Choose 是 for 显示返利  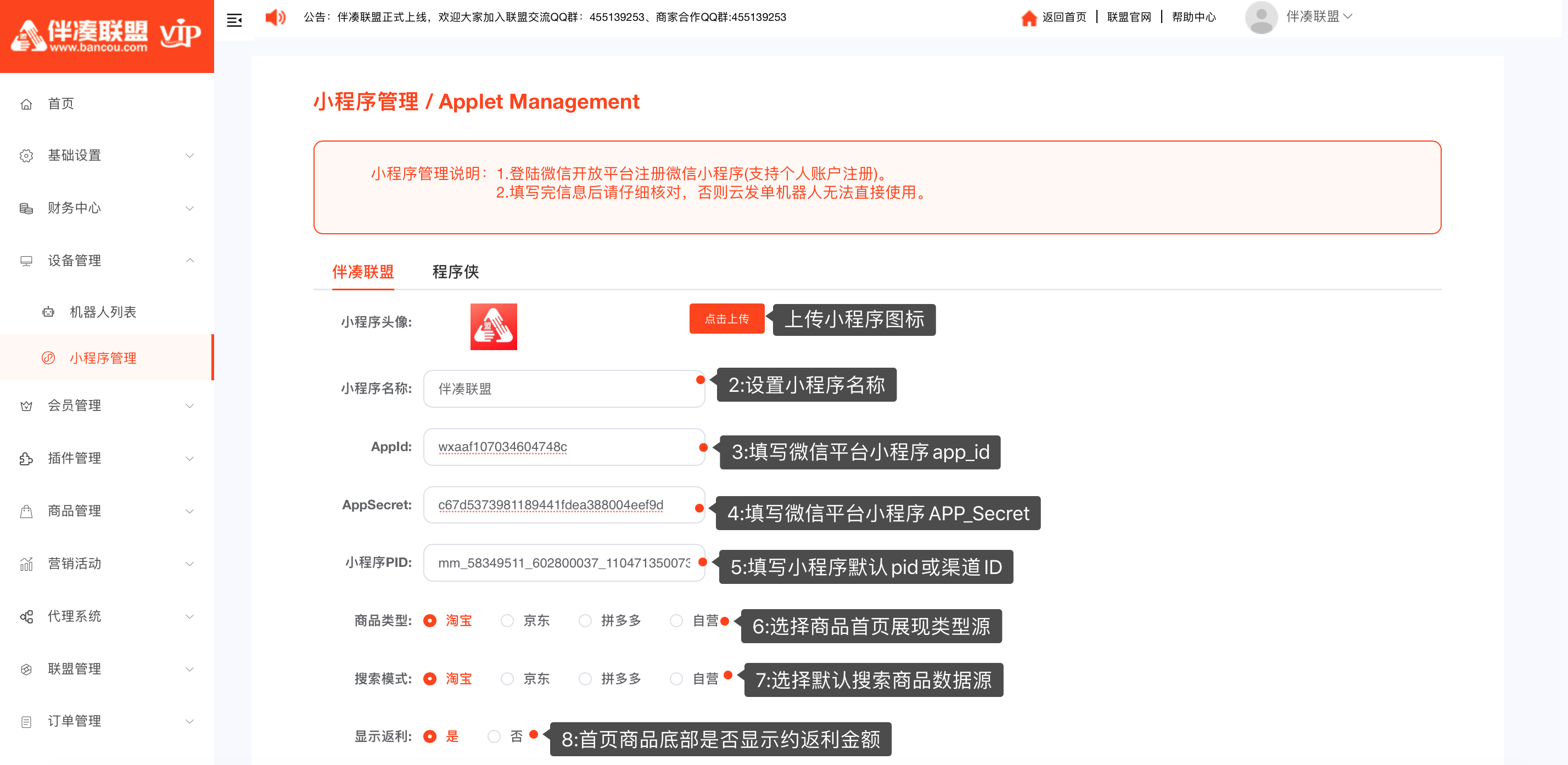[430, 736]
